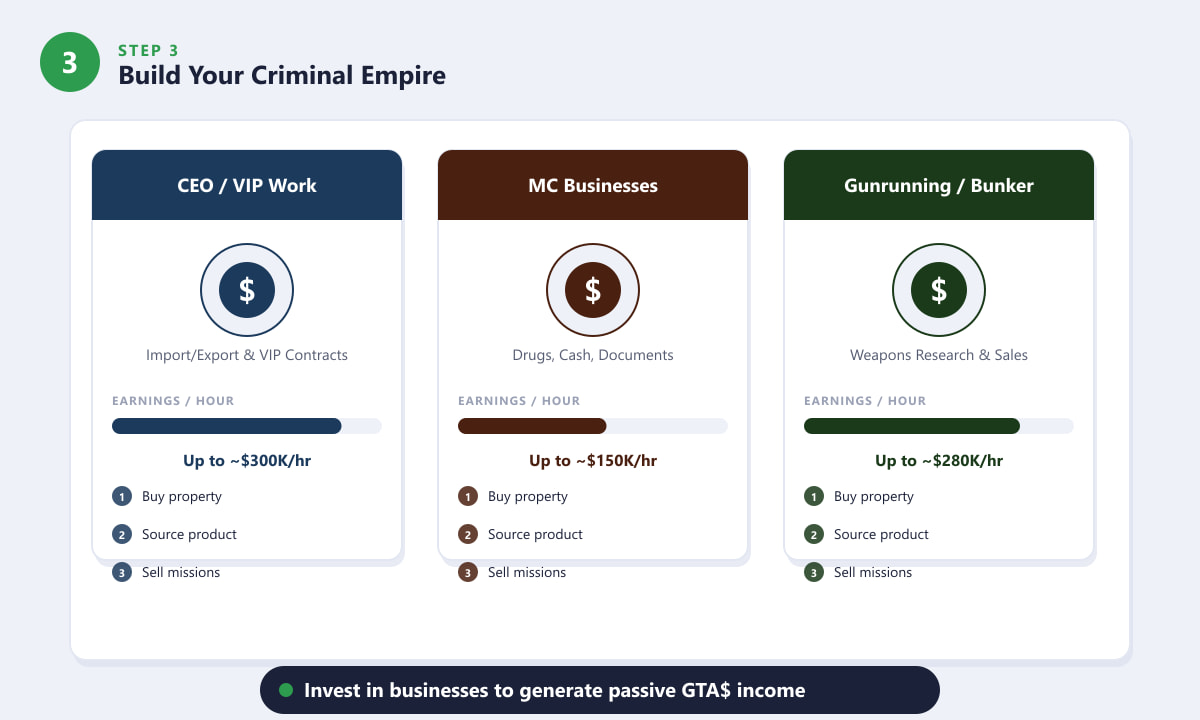
Task: Select the CEO / VIP Work card header
Action: click(247, 185)
